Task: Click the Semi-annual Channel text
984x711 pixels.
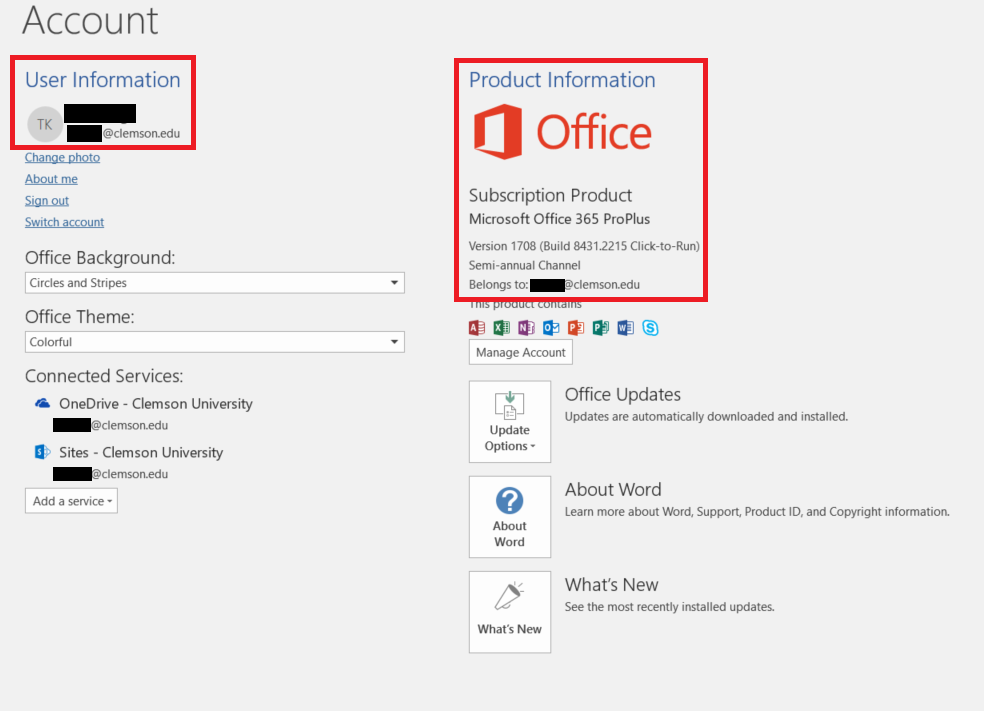Action: (x=525, y=265)
